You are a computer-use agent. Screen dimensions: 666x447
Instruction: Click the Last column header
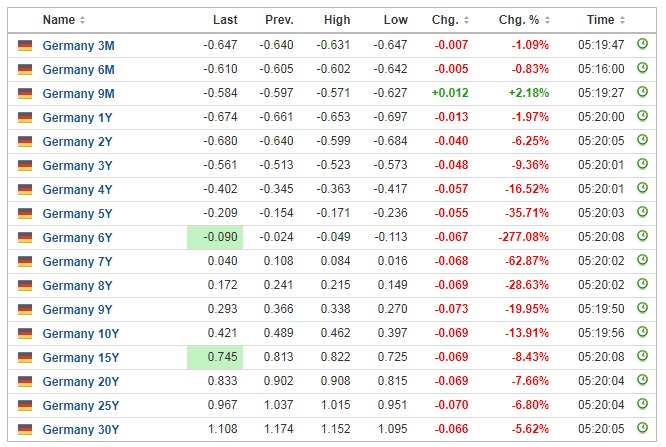pos(225,20)
